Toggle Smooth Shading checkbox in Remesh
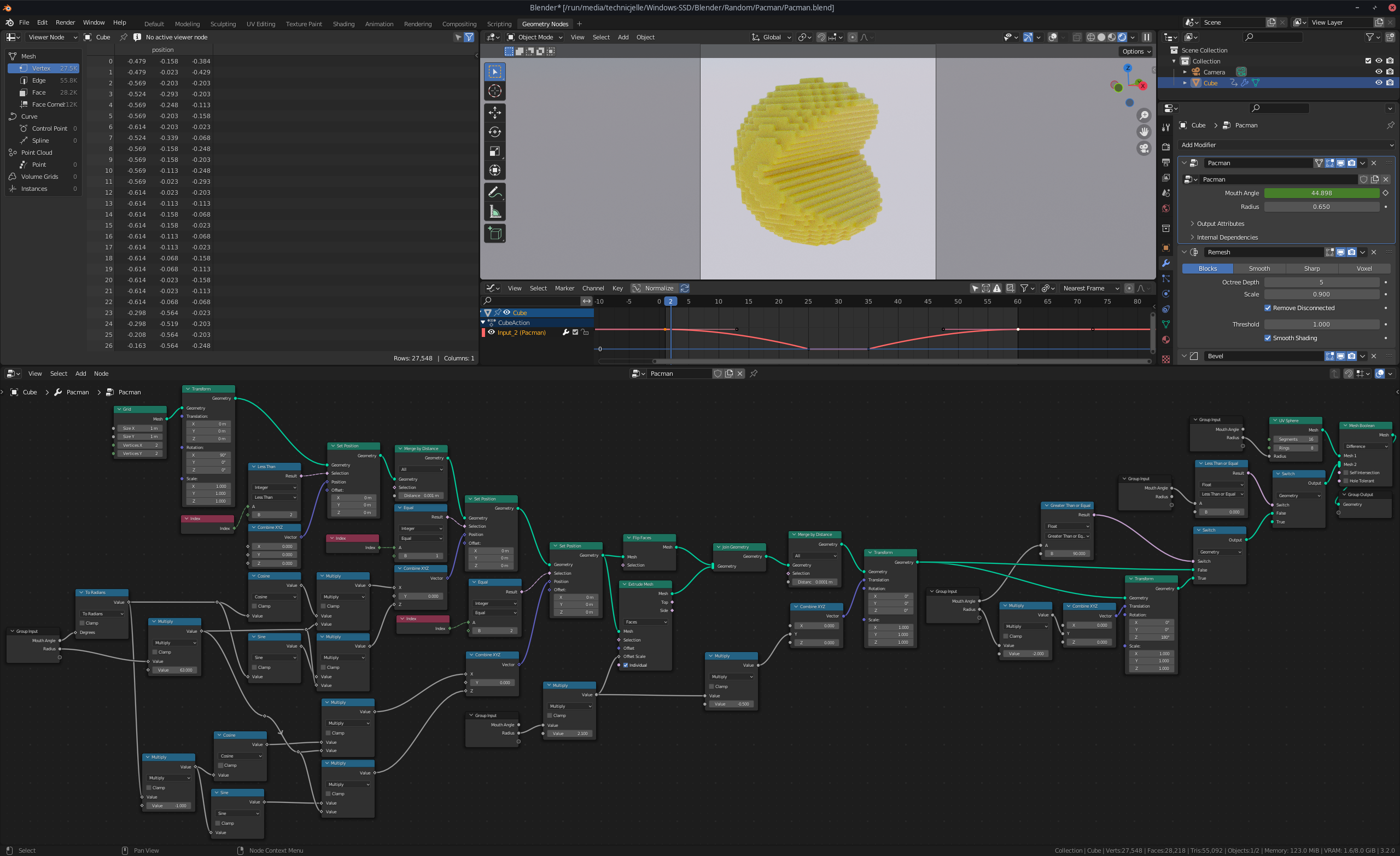1400x856 pixels. [1267, 338]
